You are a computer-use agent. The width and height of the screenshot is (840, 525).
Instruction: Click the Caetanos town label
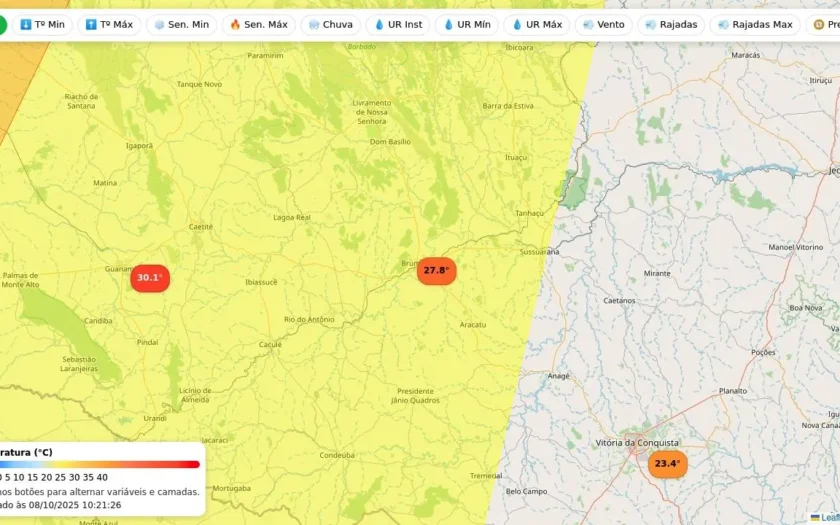[x=619, y=301]
